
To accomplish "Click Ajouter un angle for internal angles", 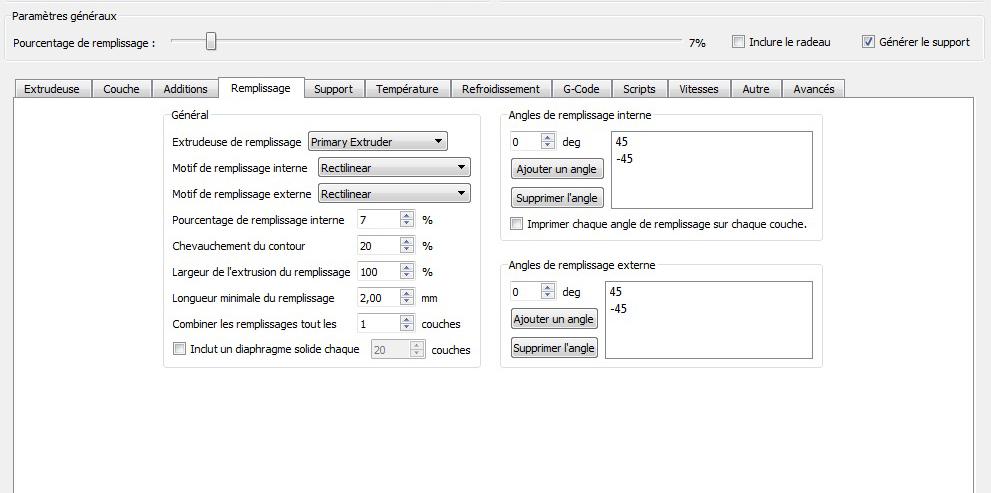I will (x=557, y=169).
